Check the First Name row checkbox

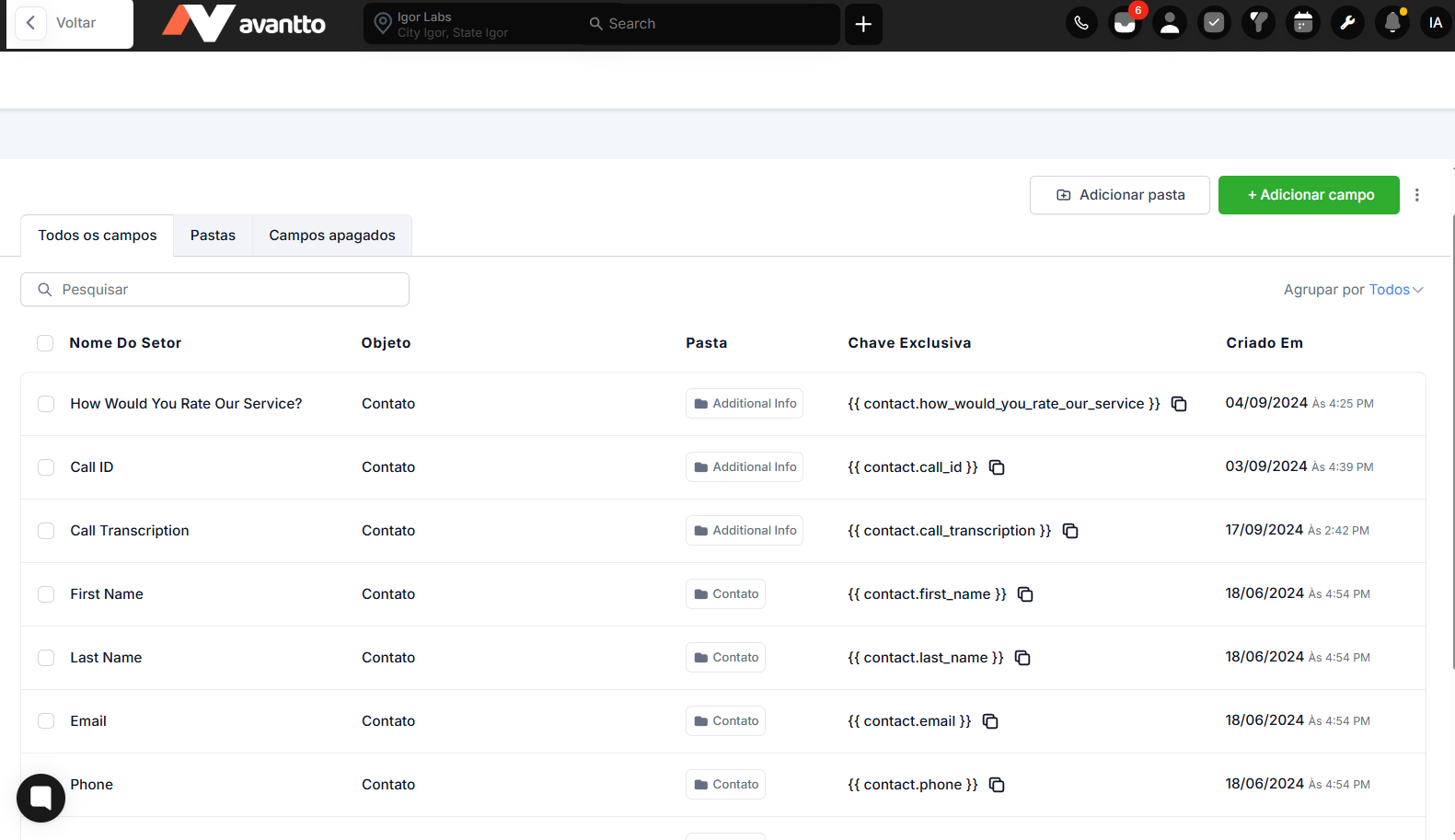pos(46,594)
